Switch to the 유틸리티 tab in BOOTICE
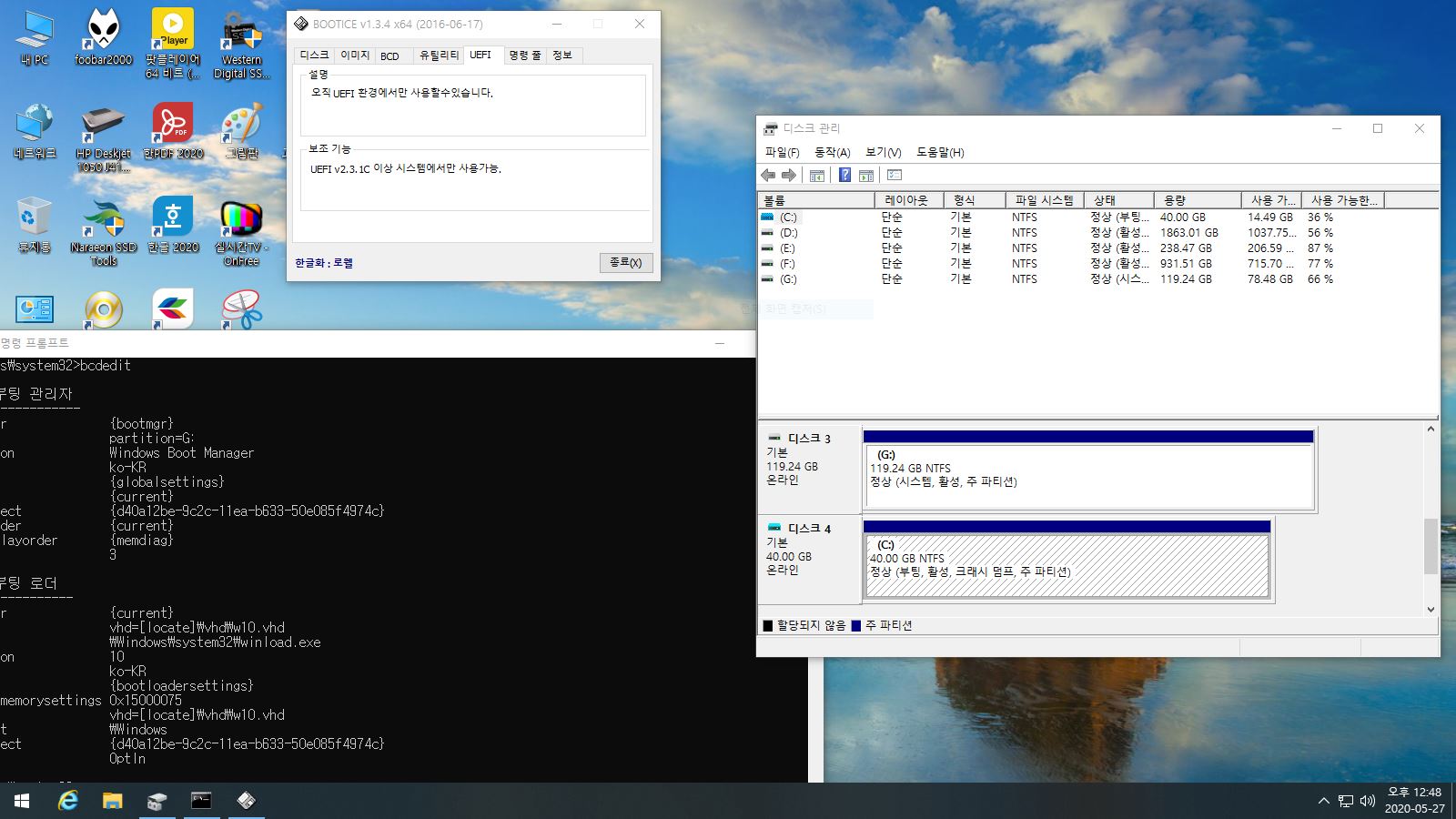Screen dimensions: 1456x819 coord(439,56)
